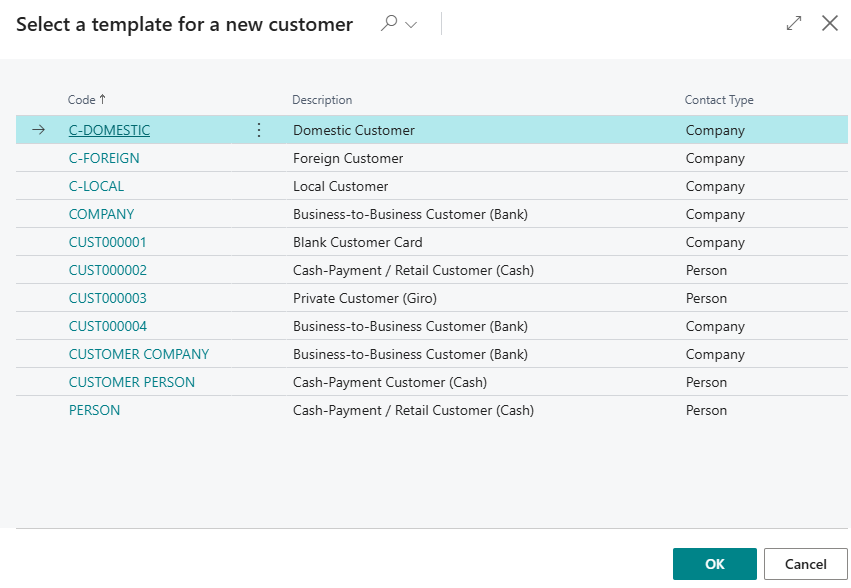Click the search magnifier icon

click(389, 23)
